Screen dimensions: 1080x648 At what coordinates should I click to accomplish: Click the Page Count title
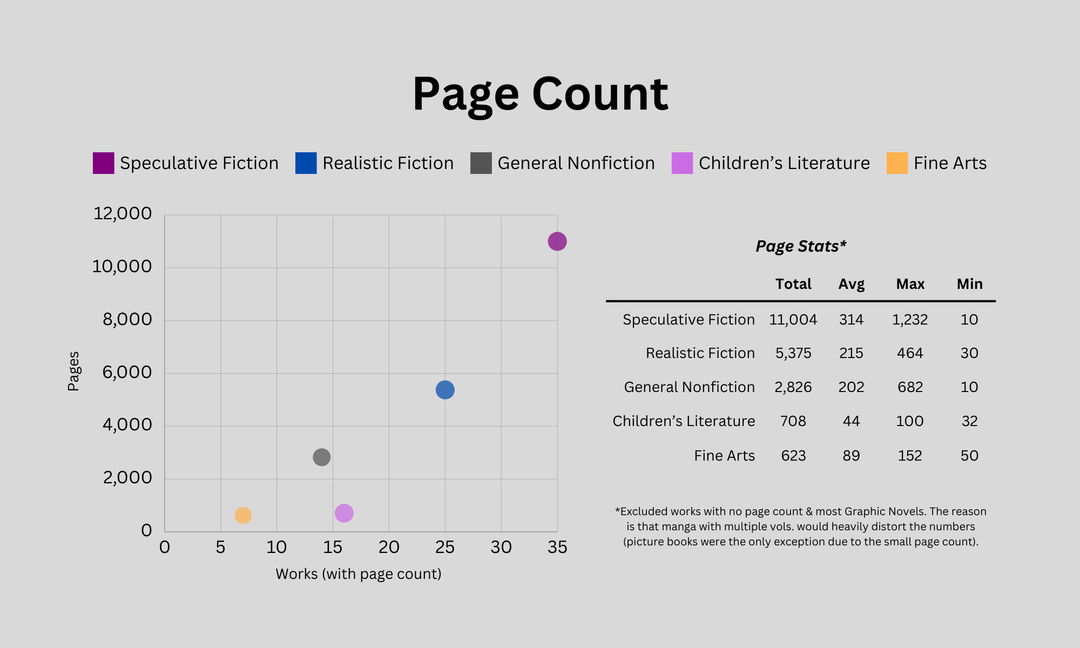coord(540,94)
